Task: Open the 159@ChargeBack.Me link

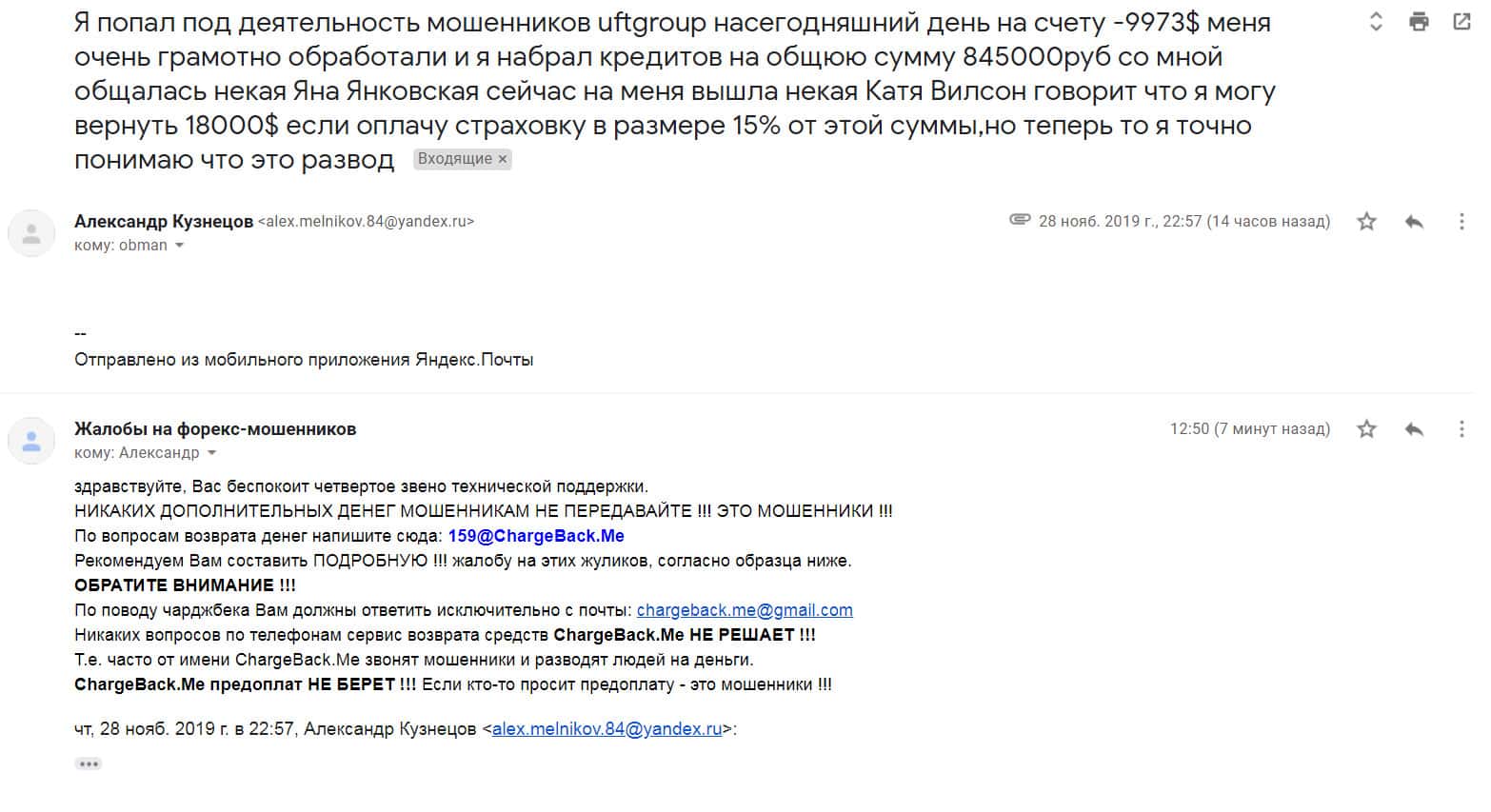Action: [x=536, y=536]
